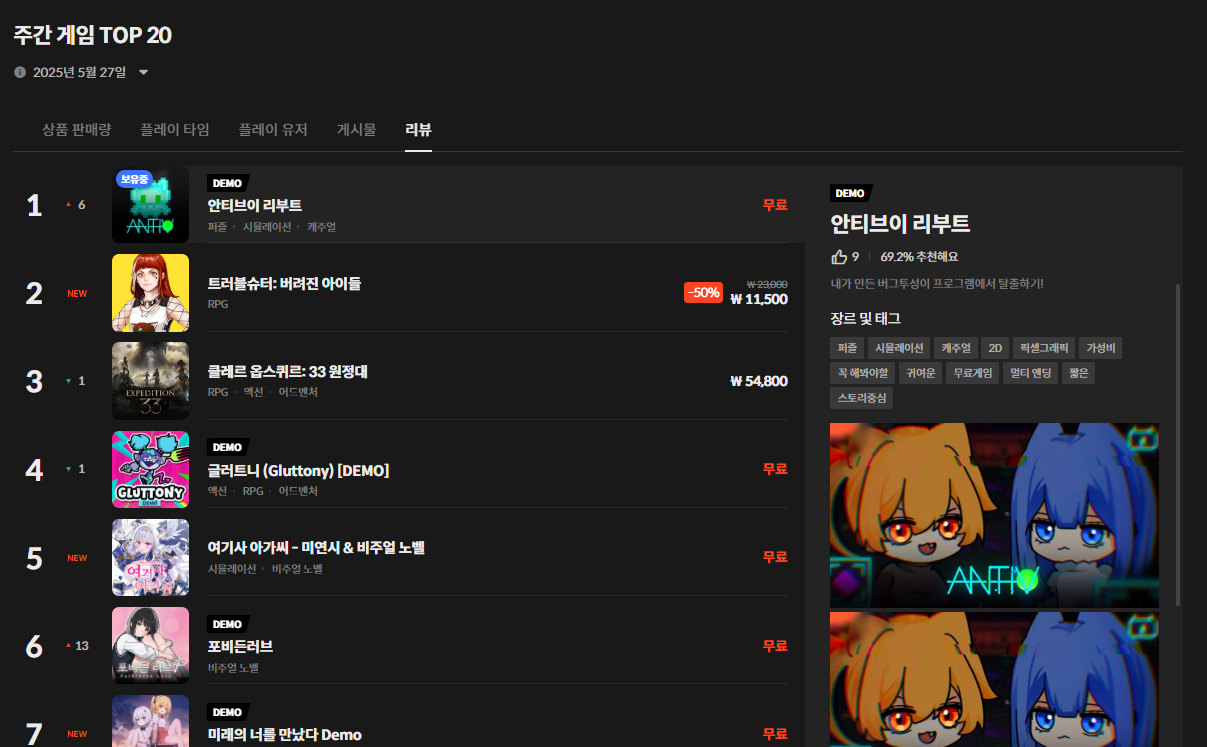Viewport: 1207px width, 747px height.
Task: Select the 캐주얼 tag in the detail panel
Action: [x=956, y=348]
